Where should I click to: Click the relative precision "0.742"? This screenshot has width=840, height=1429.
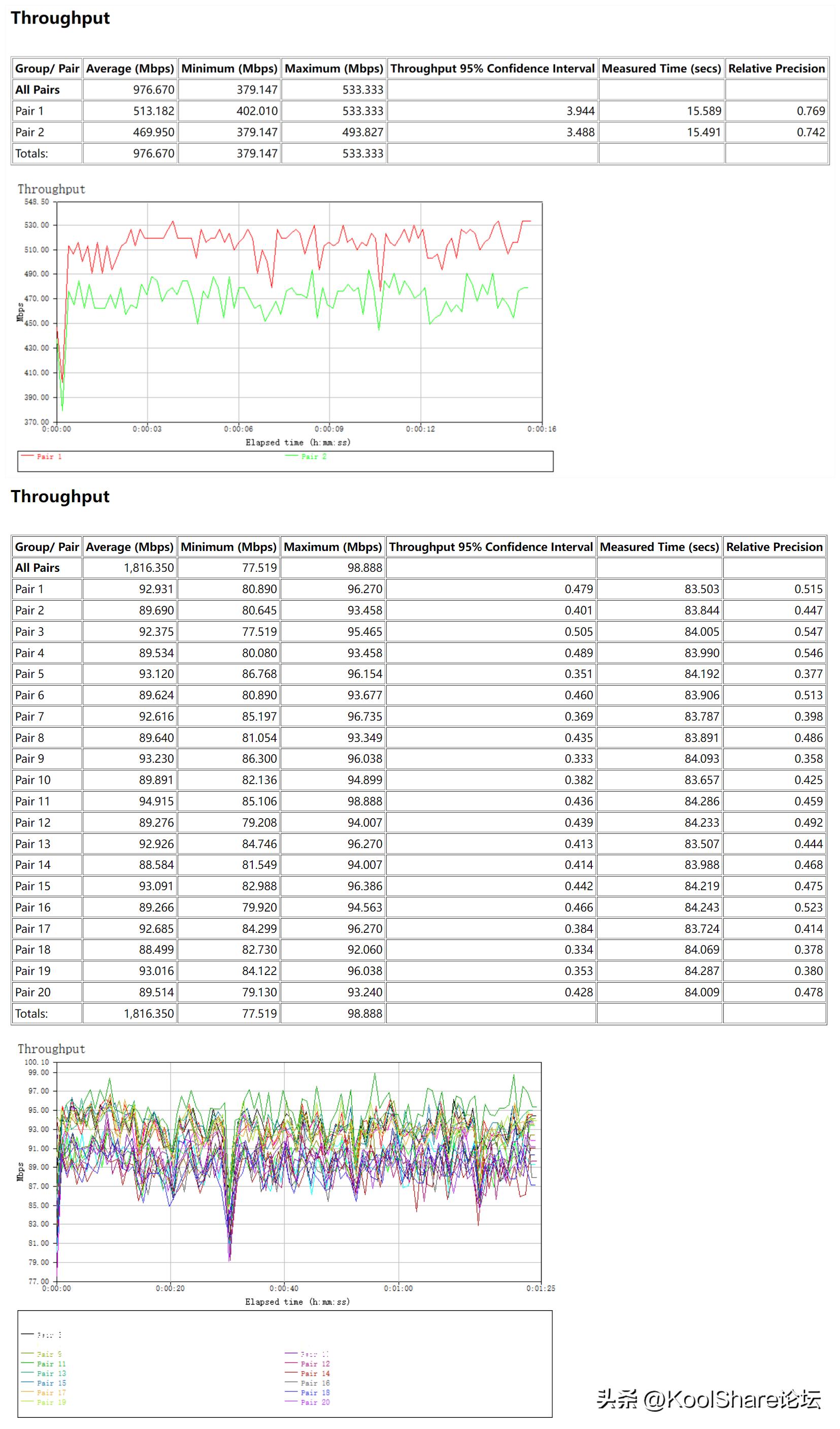811,132
